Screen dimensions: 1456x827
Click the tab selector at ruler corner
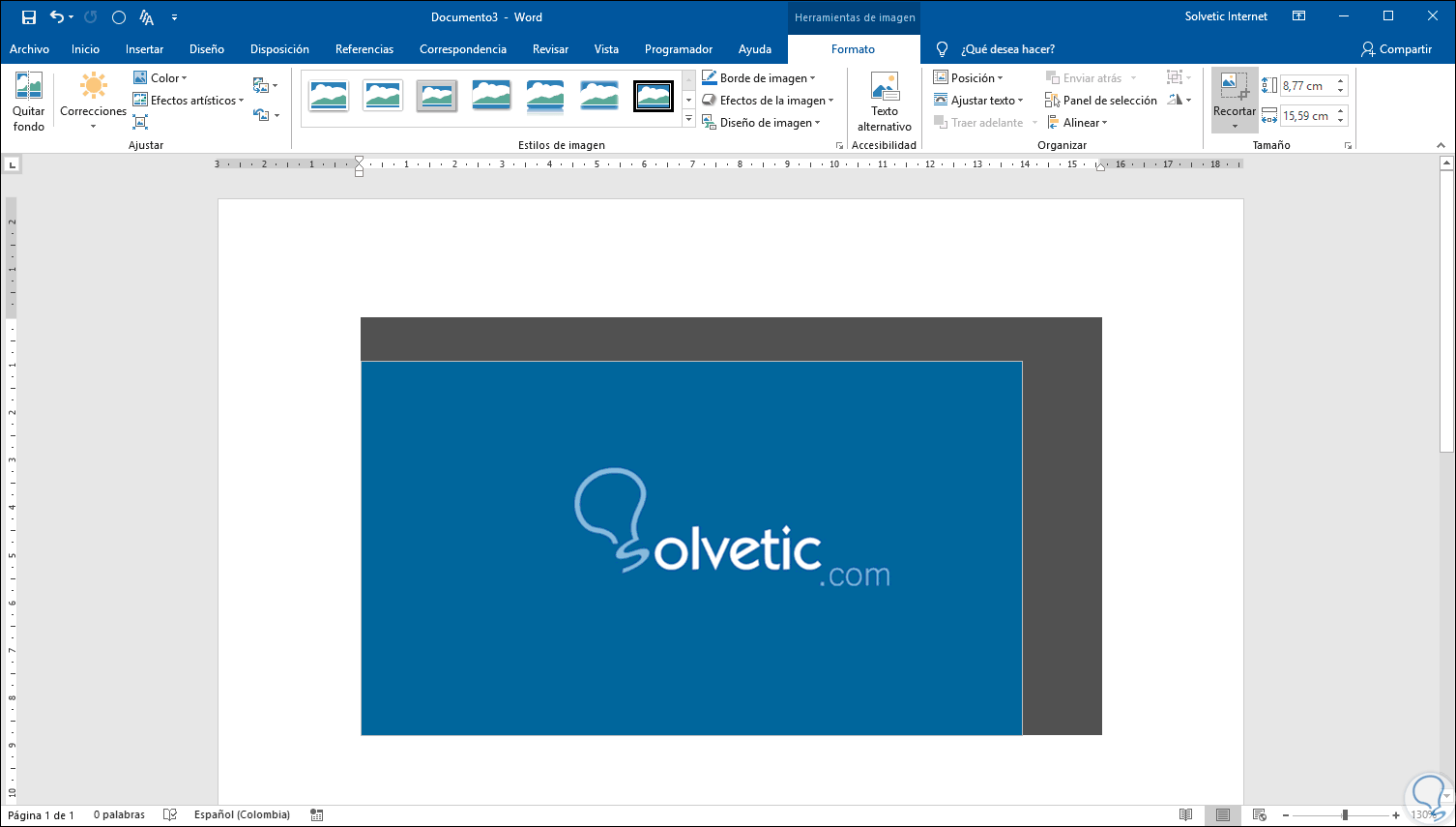click(x=12, y=165)
